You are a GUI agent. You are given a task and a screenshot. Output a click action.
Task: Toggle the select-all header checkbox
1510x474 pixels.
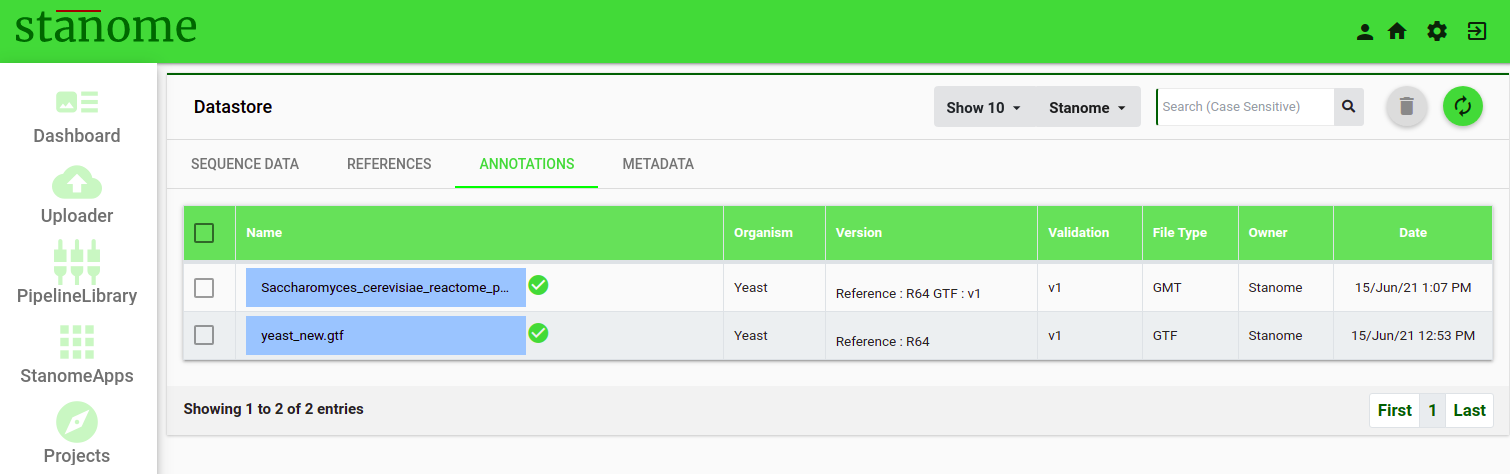[x=204, y=233]
